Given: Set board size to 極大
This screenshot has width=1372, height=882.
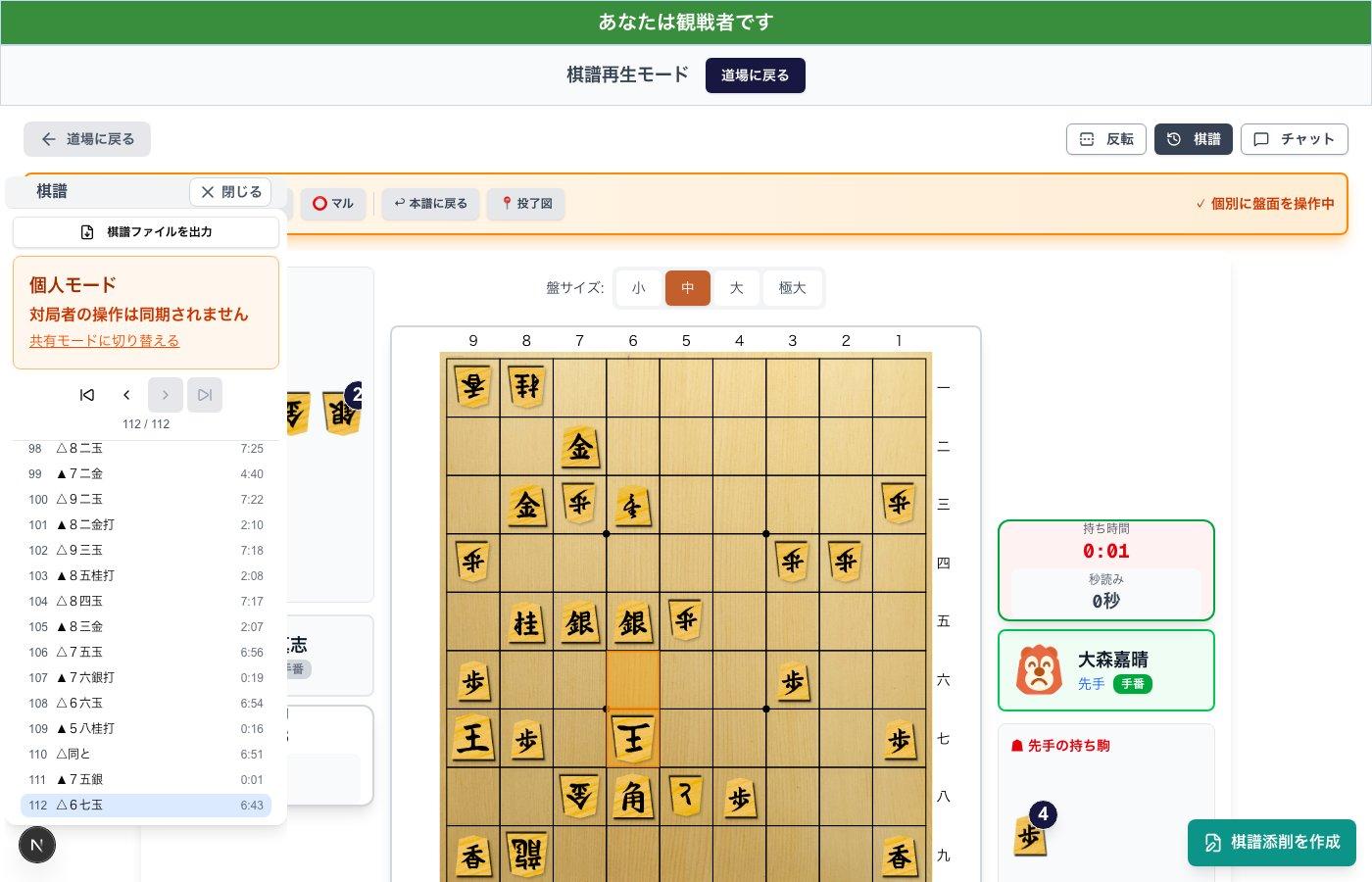Looking at the screenshot, I should (x=792, y=288).
